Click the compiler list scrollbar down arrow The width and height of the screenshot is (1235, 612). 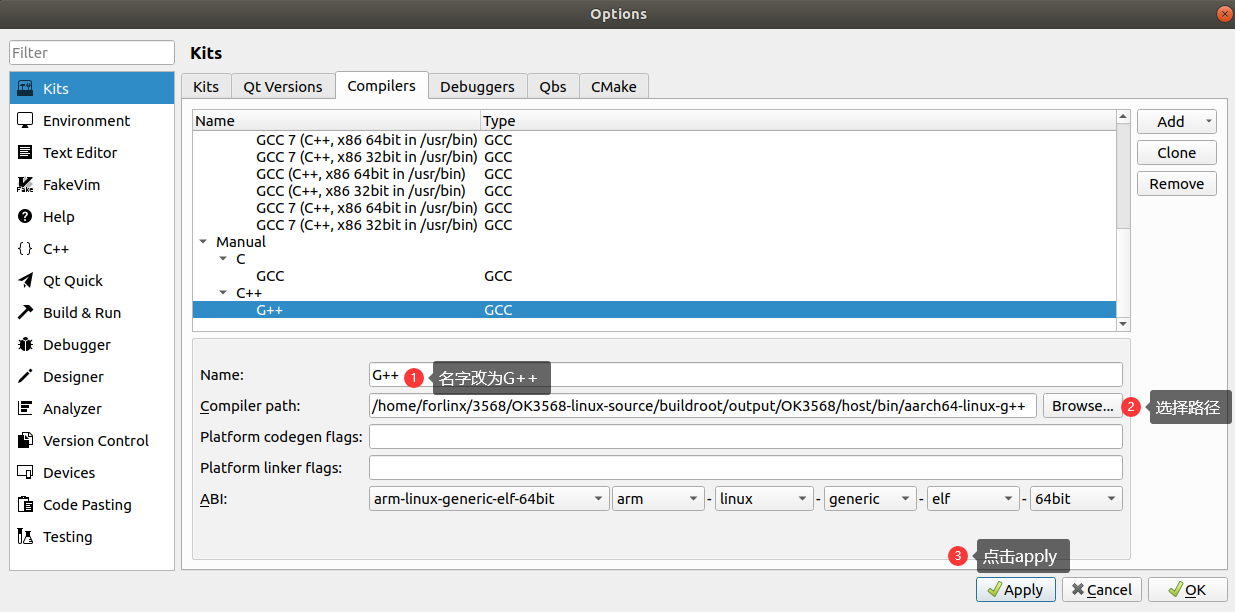[x=1123, y=324]
